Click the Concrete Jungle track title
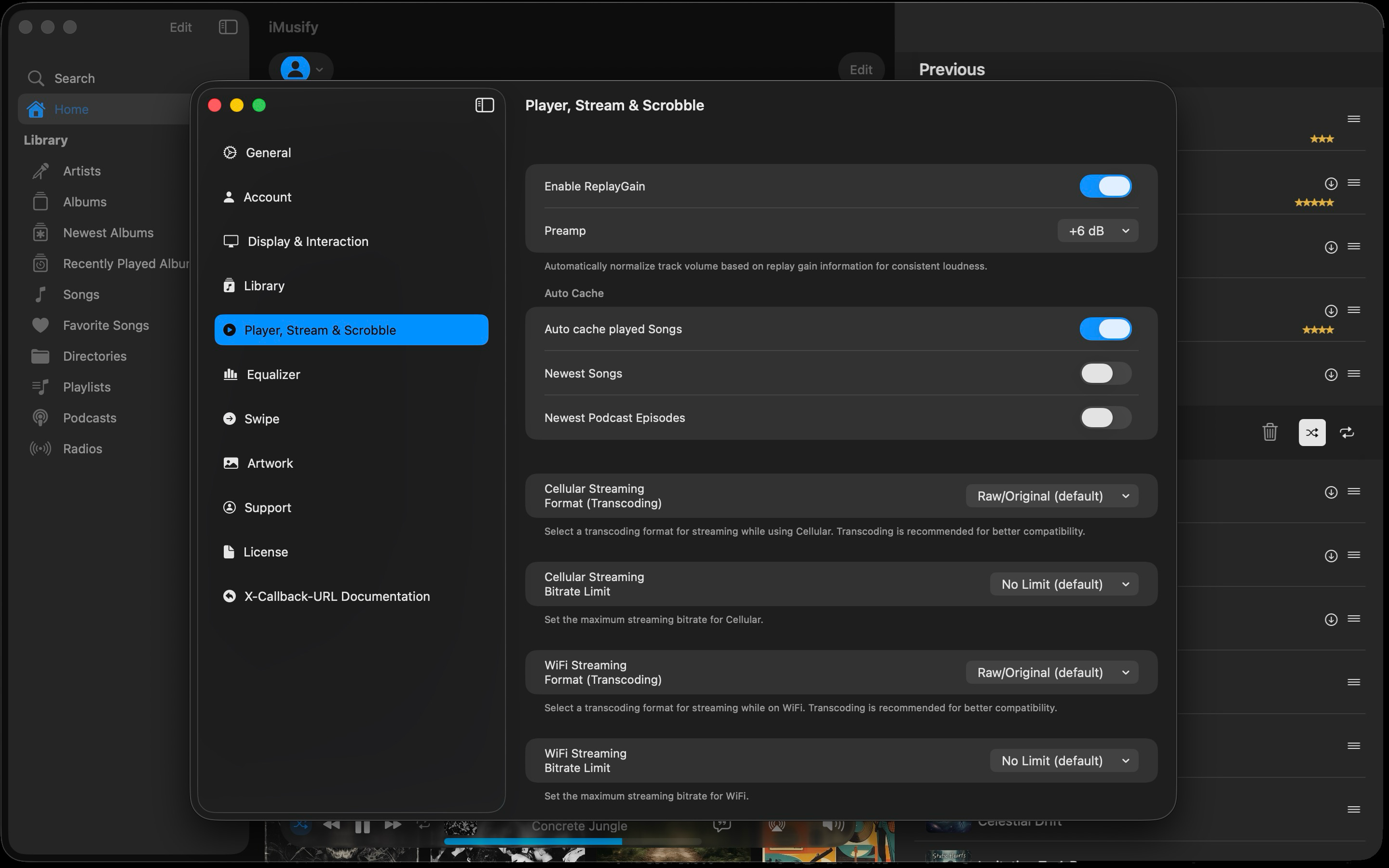 coord(579,826)
